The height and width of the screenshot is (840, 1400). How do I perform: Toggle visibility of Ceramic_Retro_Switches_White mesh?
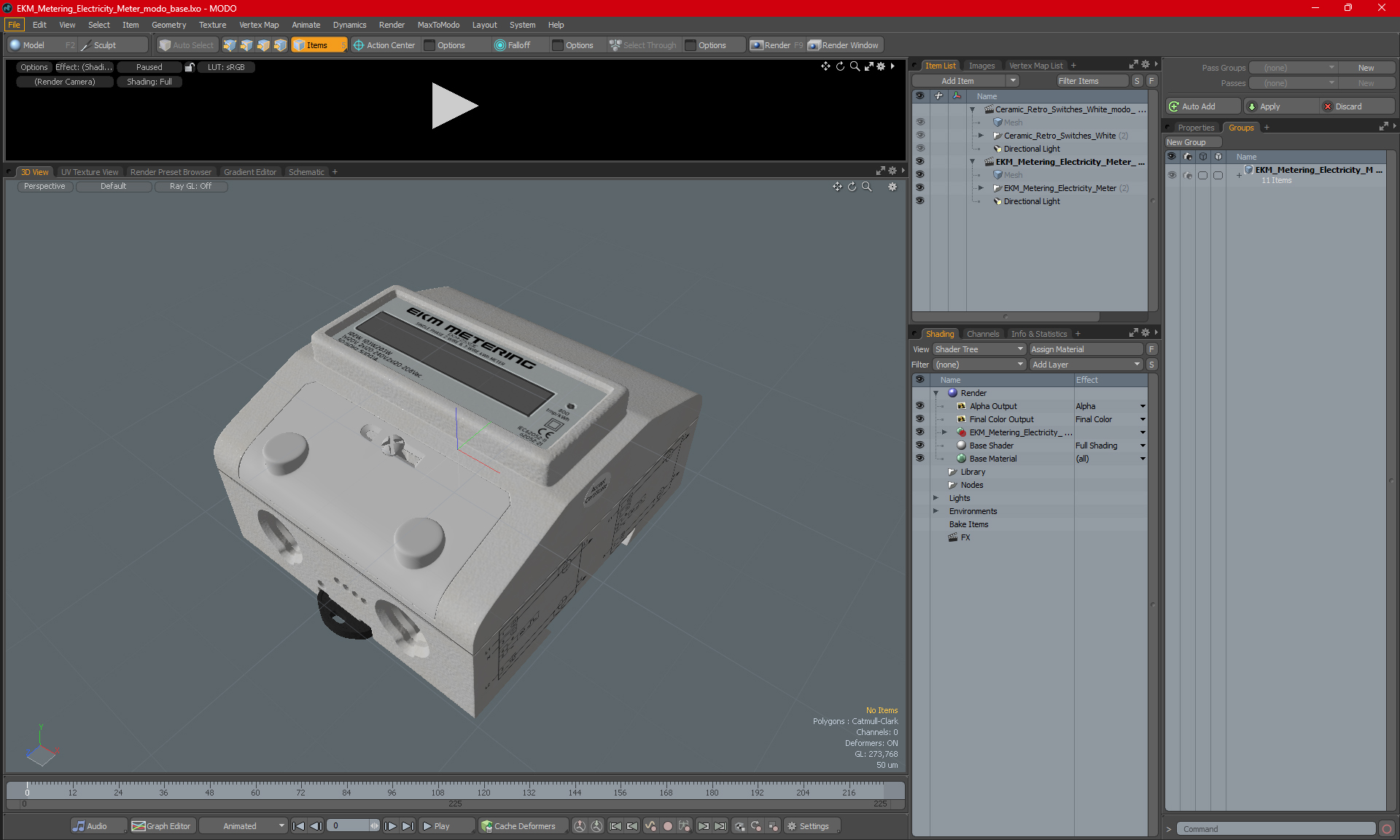[x=920, y=121]
